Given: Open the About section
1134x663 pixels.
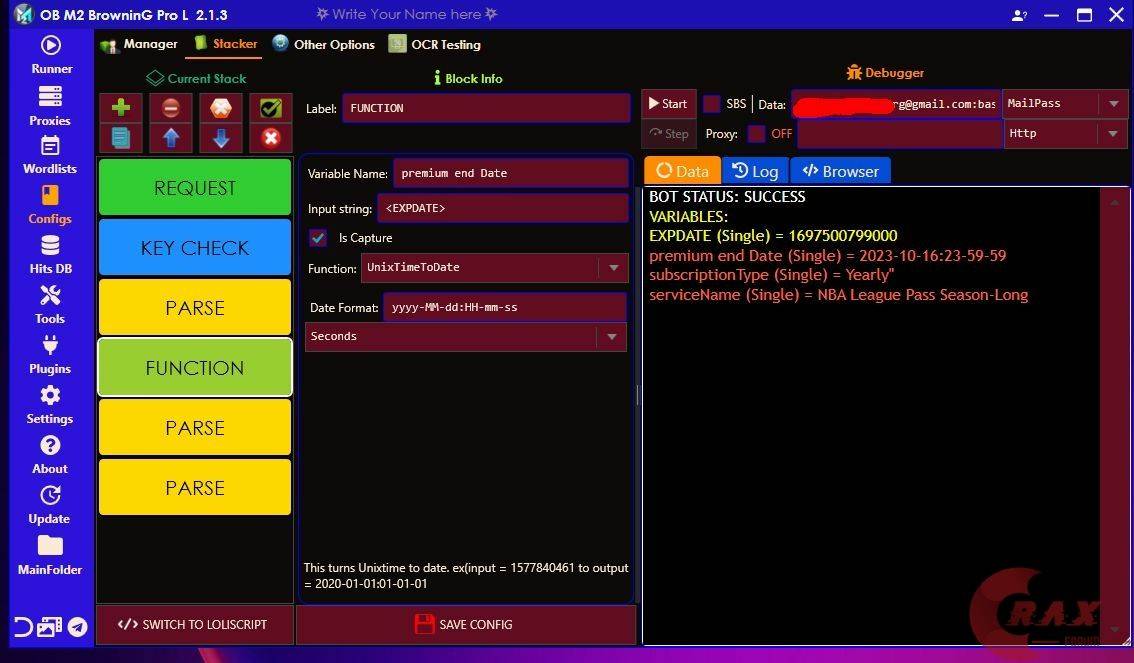Looking at the screenshot, I should click(50, 454).
